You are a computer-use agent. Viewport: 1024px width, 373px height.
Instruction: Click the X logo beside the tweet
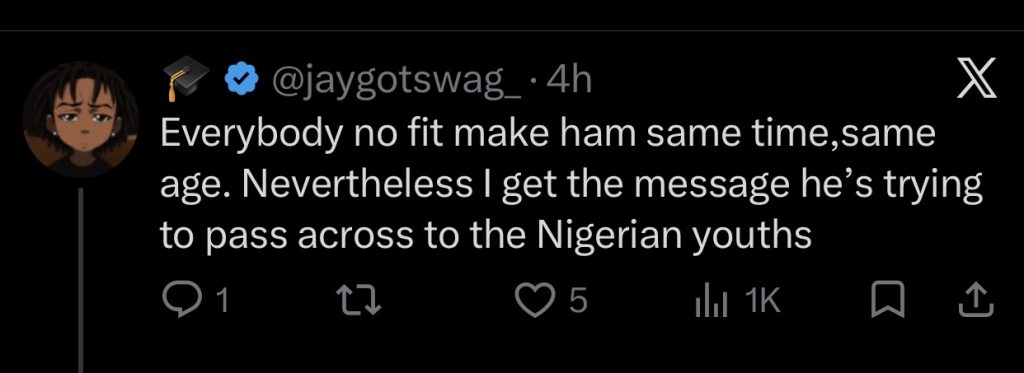977,78
